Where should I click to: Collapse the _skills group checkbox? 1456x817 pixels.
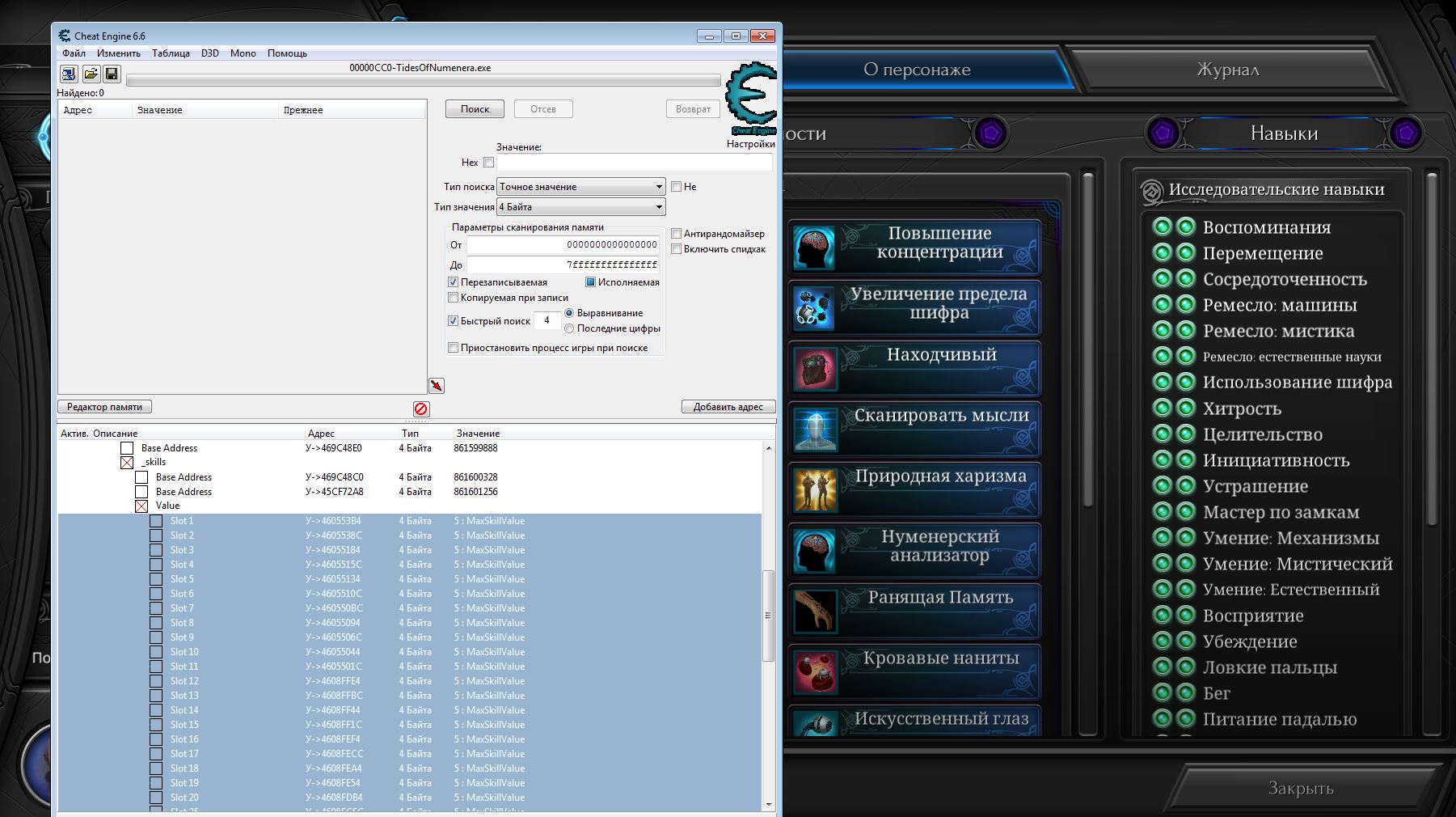click(x=127, y=463)
